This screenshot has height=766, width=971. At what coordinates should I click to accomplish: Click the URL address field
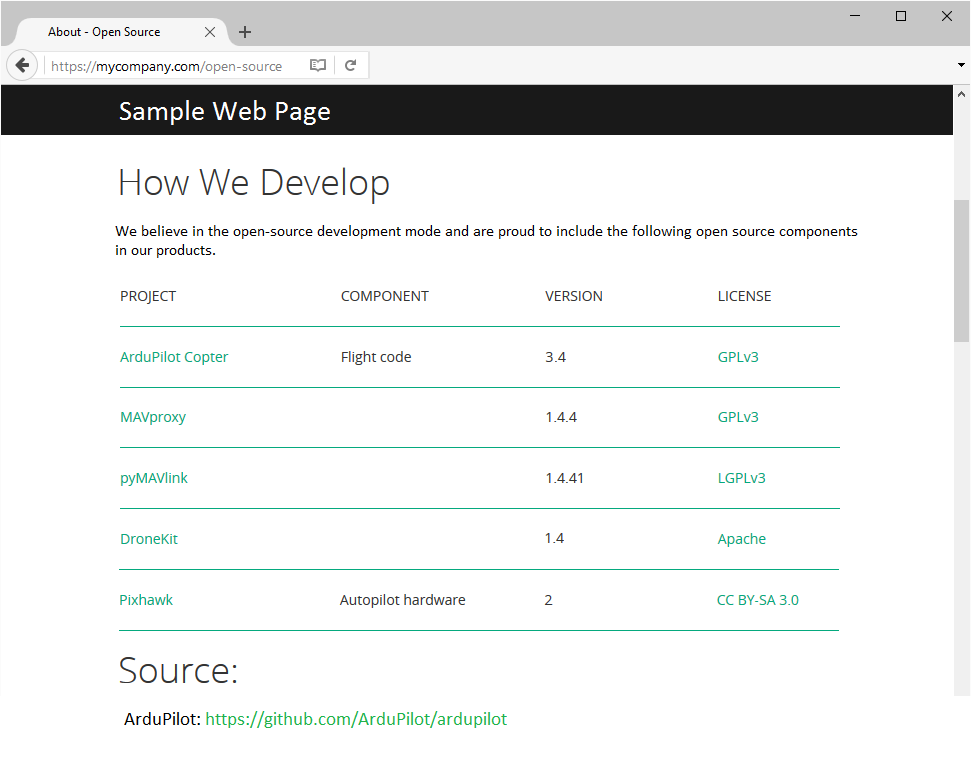coord(170,66)
